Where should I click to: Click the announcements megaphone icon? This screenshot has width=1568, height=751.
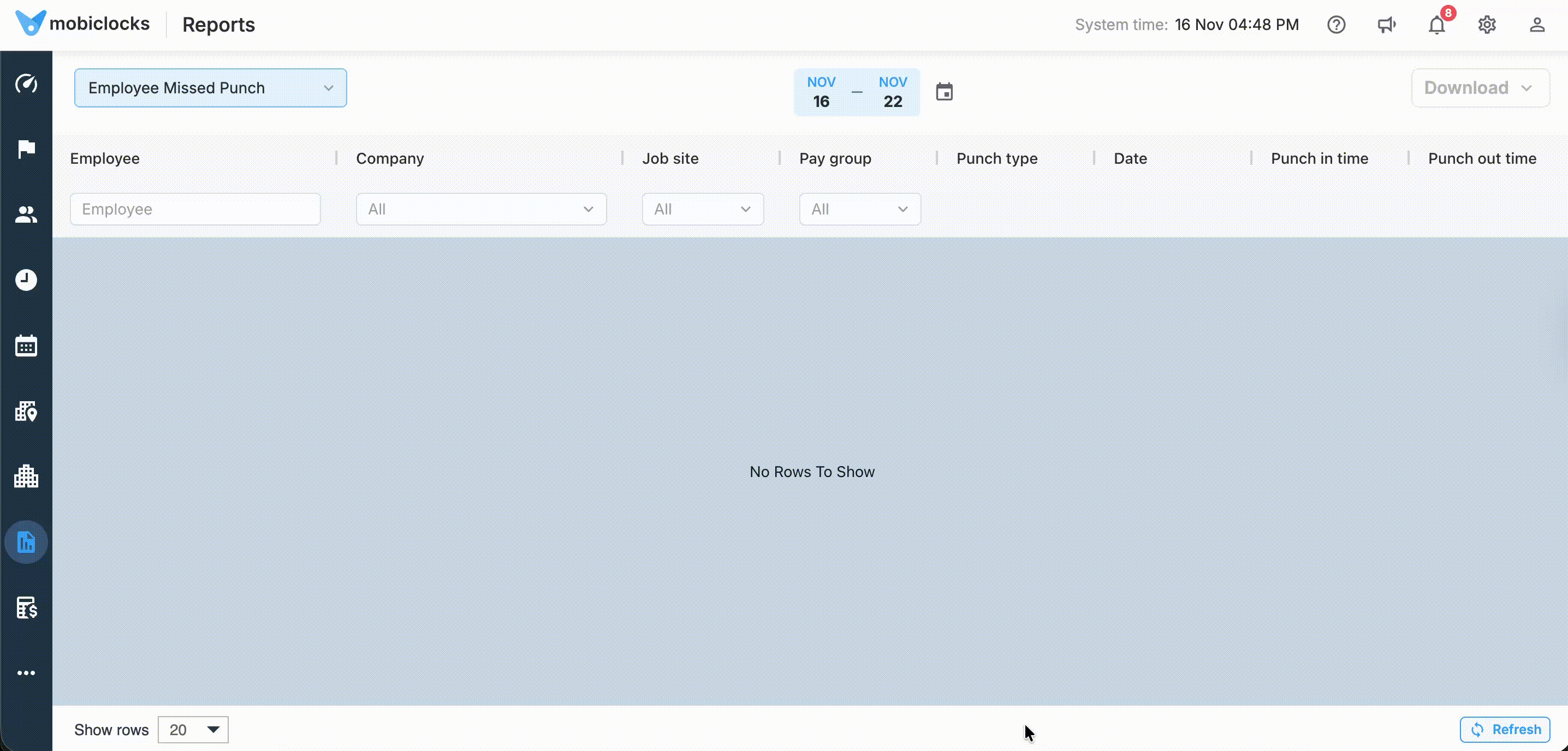[x=1386, y=25]
